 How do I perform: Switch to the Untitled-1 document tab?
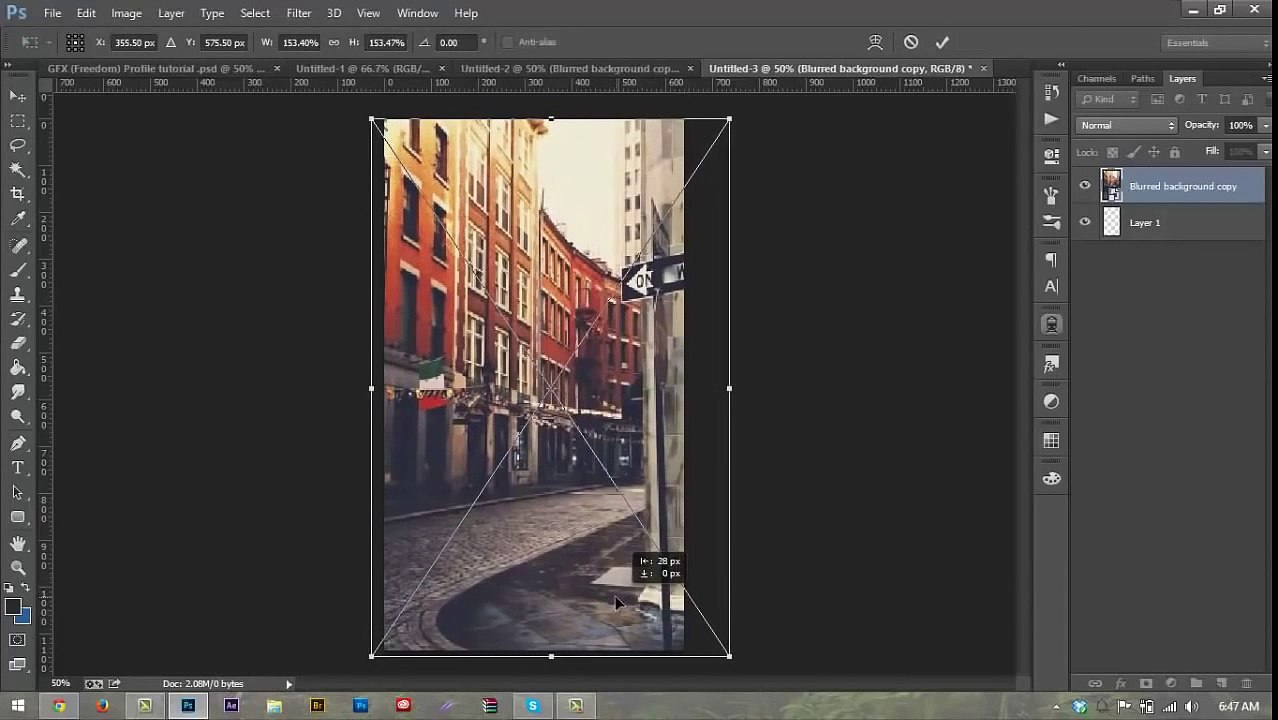[362, 68]
